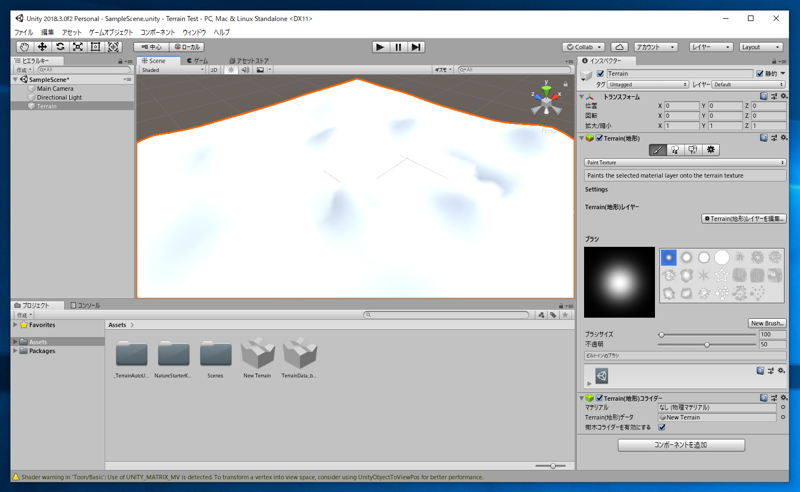Open the GameObject menu

[x=111, y=32]
